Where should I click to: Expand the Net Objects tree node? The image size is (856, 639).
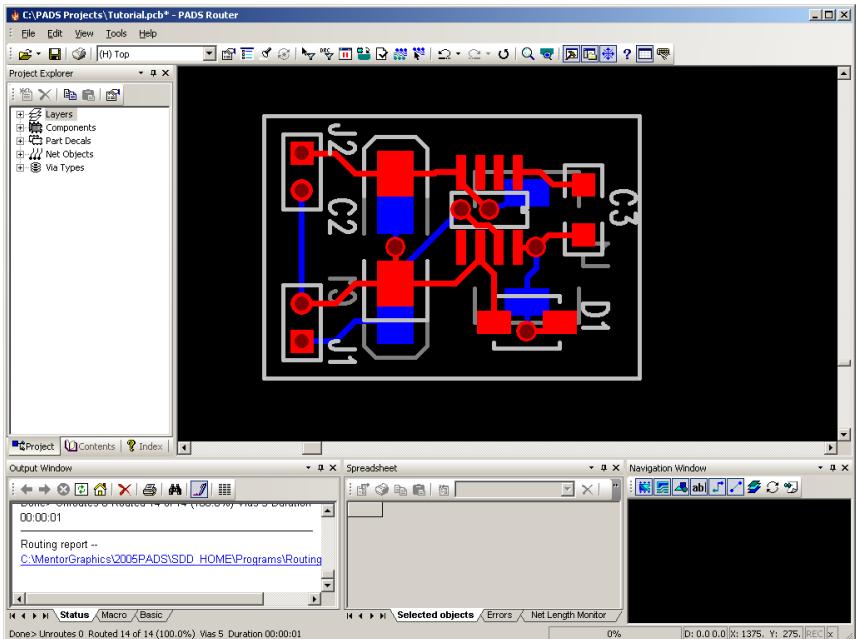[x=22, y=154]
